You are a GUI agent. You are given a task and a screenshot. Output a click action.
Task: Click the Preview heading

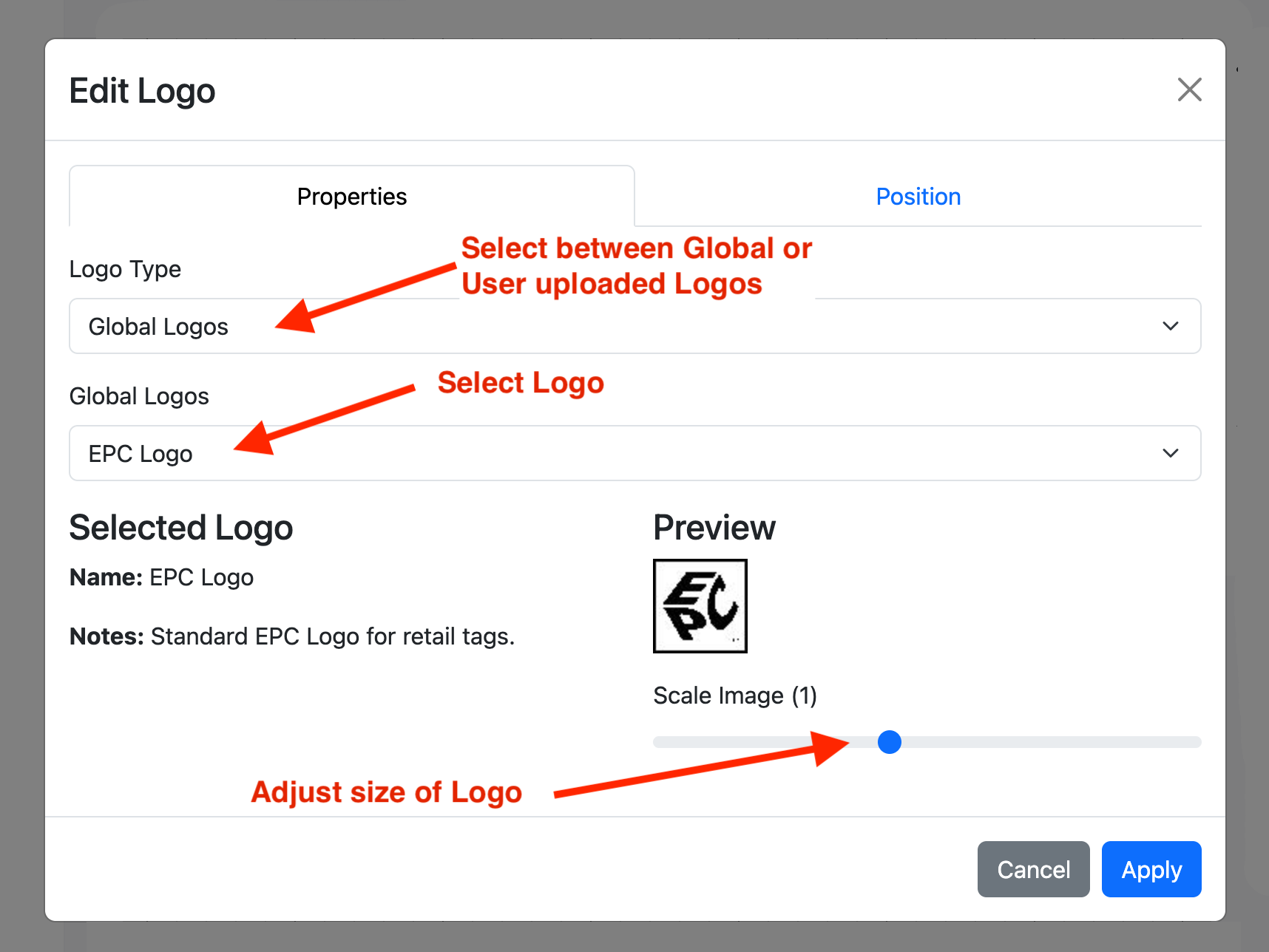[x=714, y=528]
